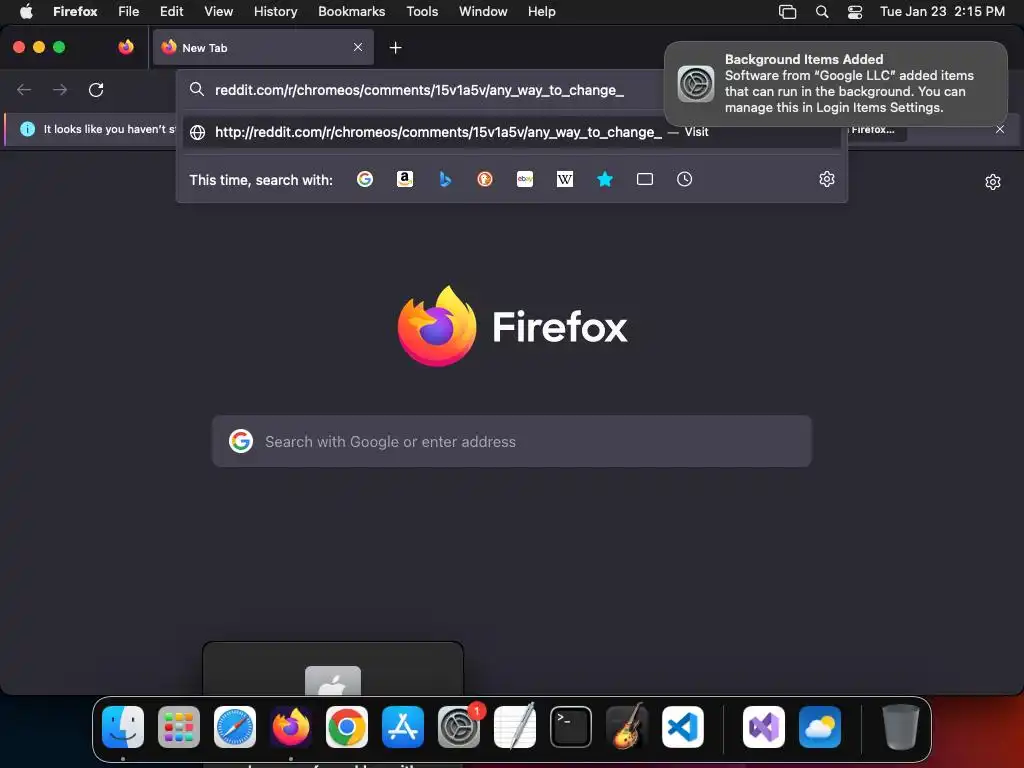Open System Settings from the Dock

pos(459,727)
